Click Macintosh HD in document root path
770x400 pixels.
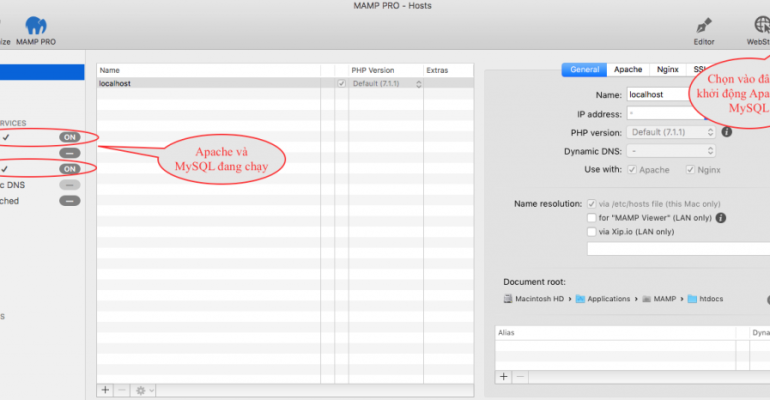point(534,299)
